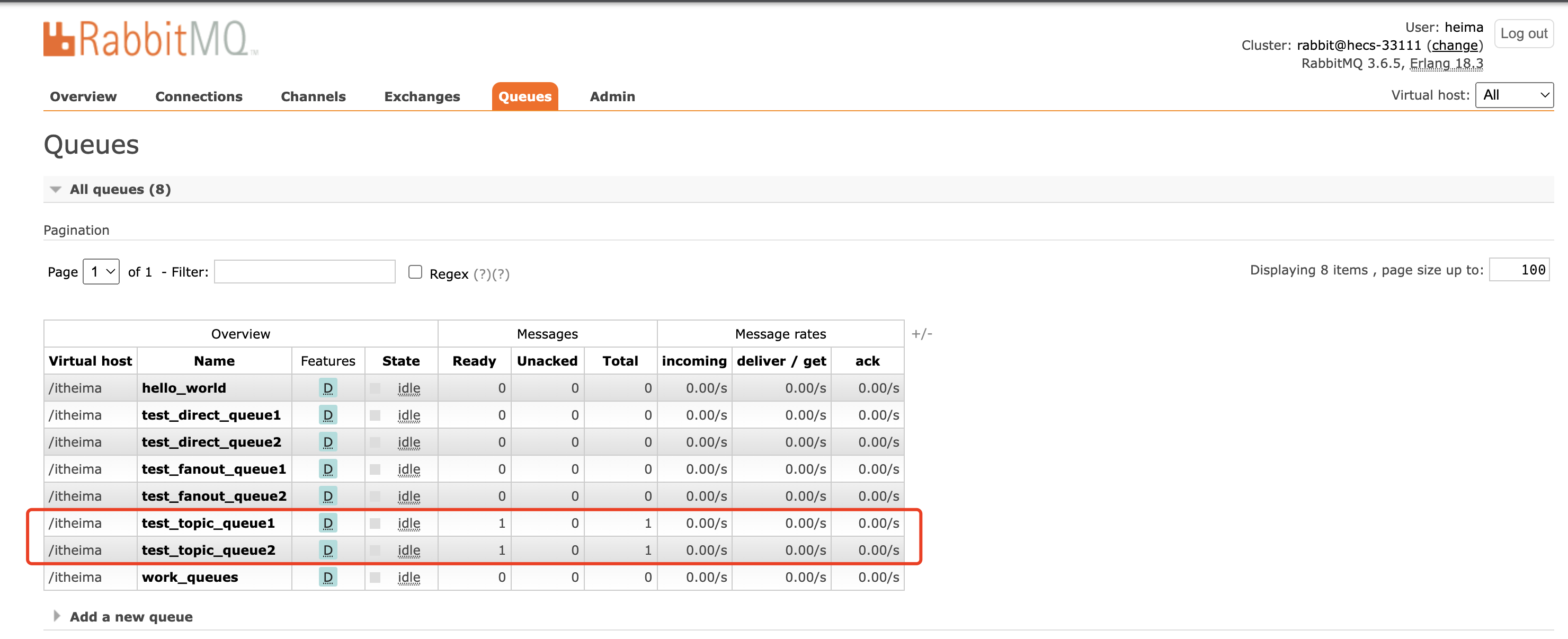Click the cluster change link
The width and height of the screenshot is (1568, 639).
point(1454,45)
